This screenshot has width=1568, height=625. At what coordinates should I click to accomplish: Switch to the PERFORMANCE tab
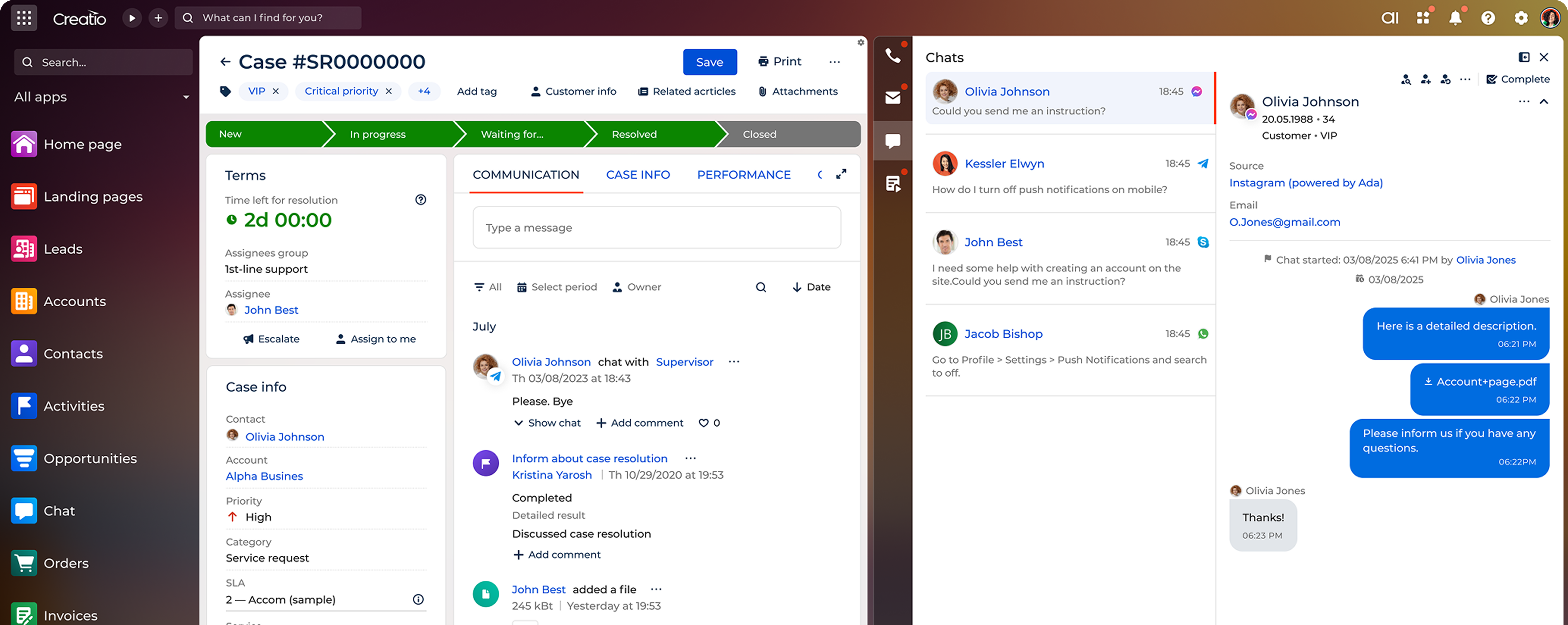[744, 175]
